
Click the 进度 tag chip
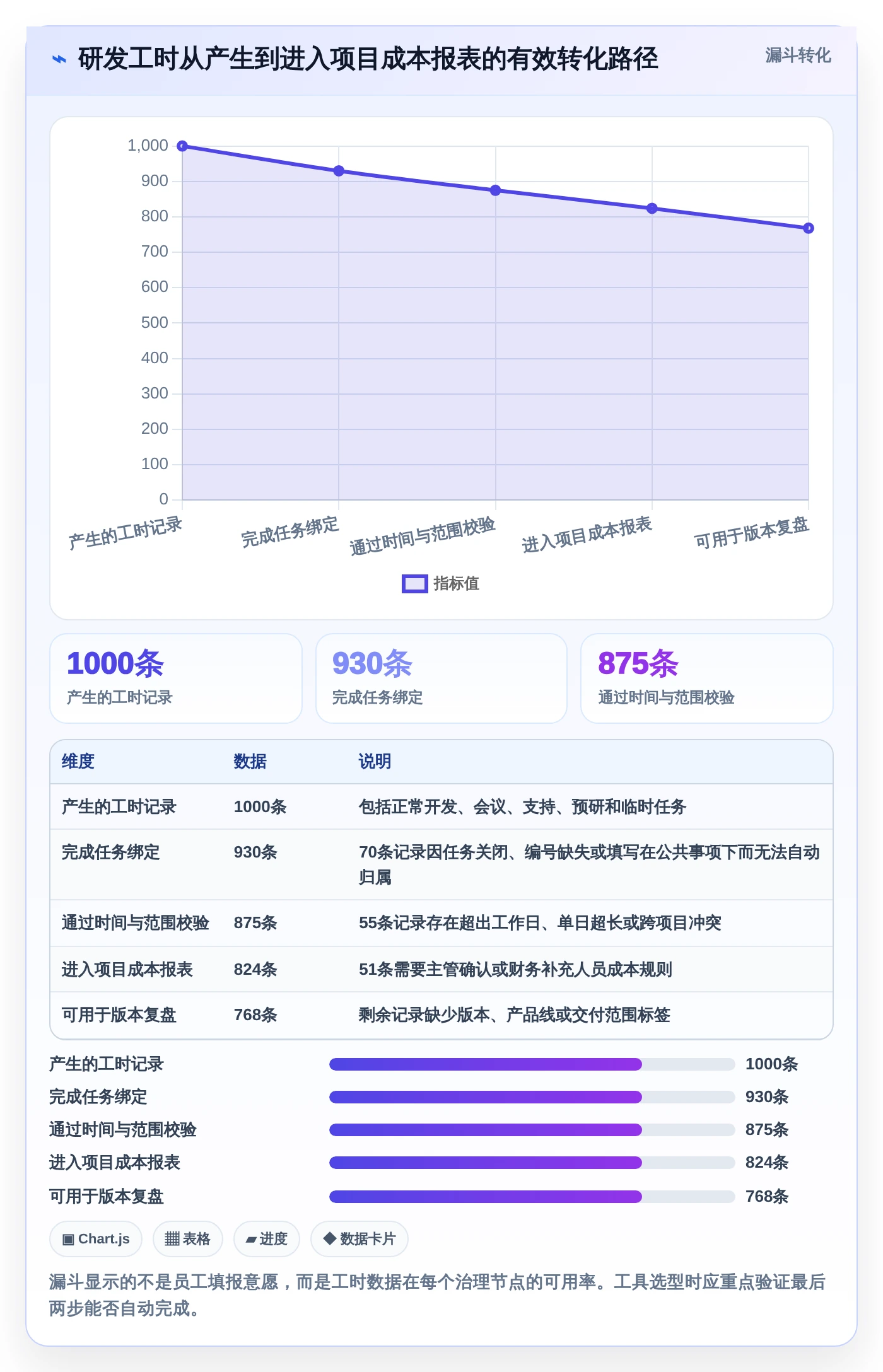point(267,1239)
